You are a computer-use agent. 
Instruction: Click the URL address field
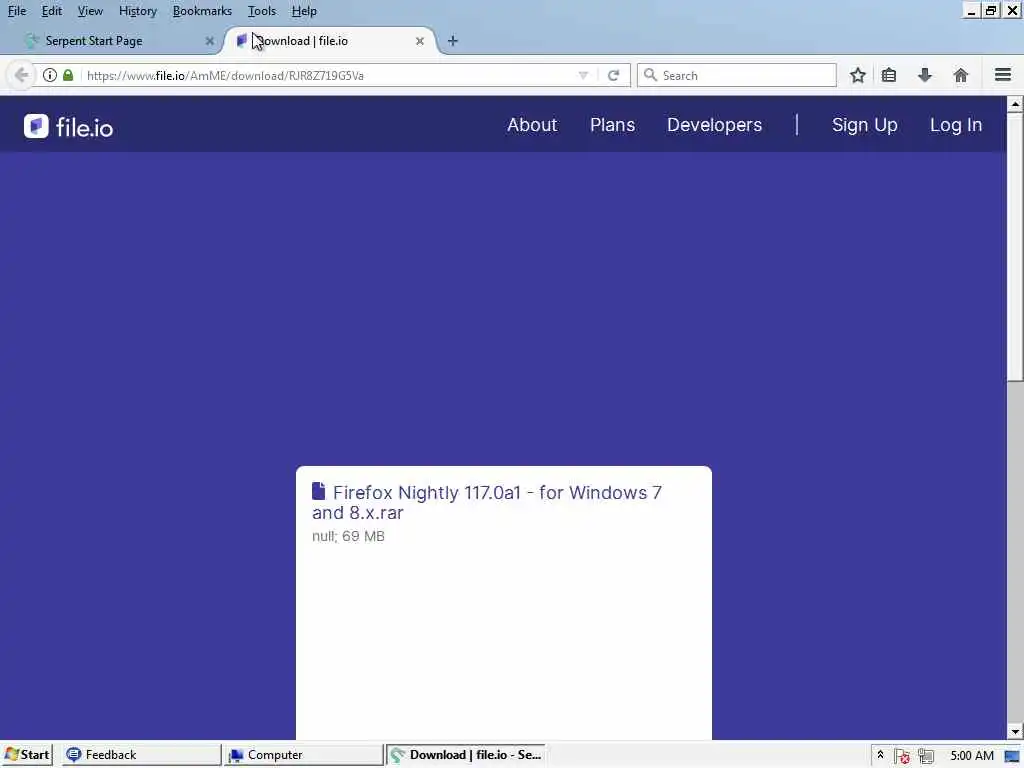coord(330,75)
